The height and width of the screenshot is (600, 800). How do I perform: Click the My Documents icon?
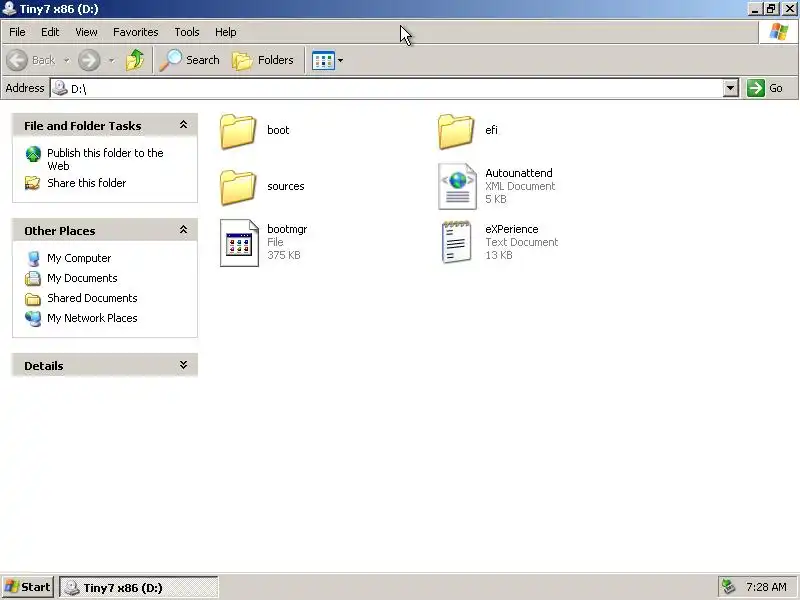pos(33,278)
